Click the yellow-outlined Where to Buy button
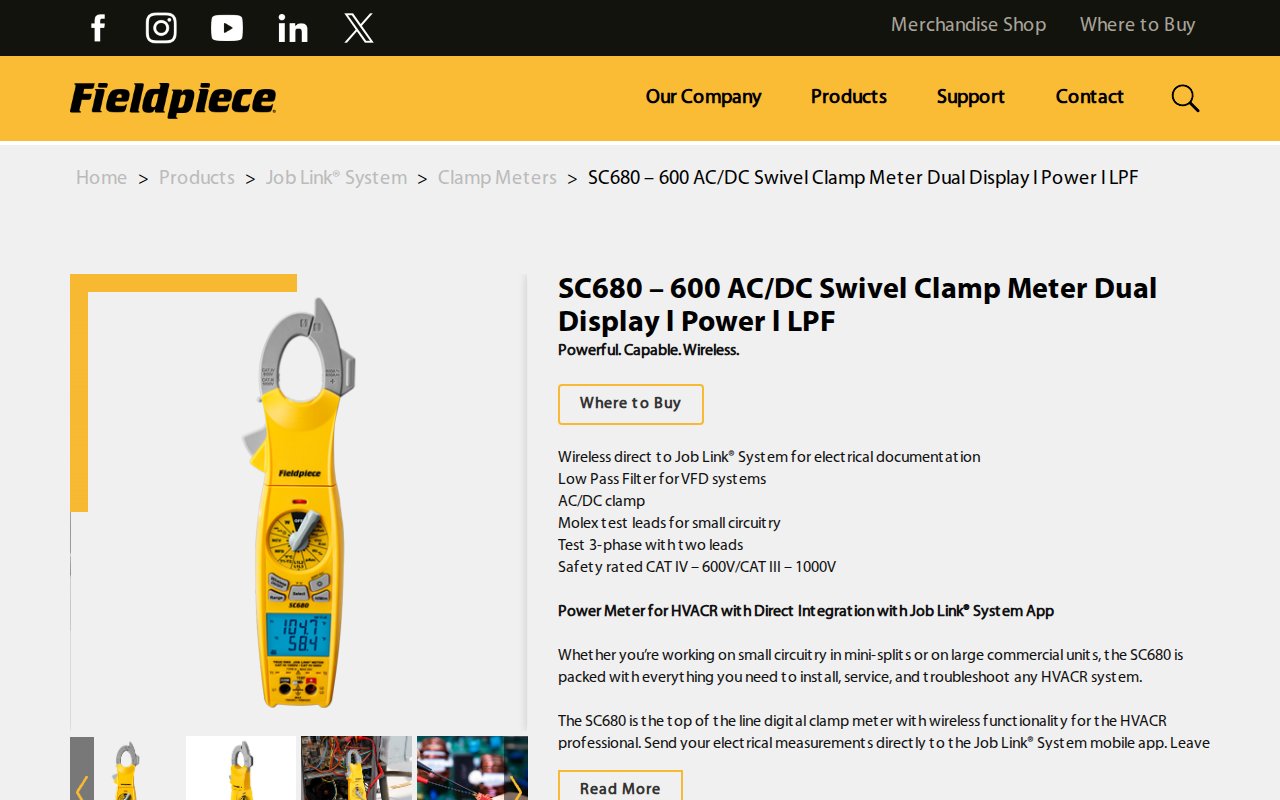 [630, 404]
